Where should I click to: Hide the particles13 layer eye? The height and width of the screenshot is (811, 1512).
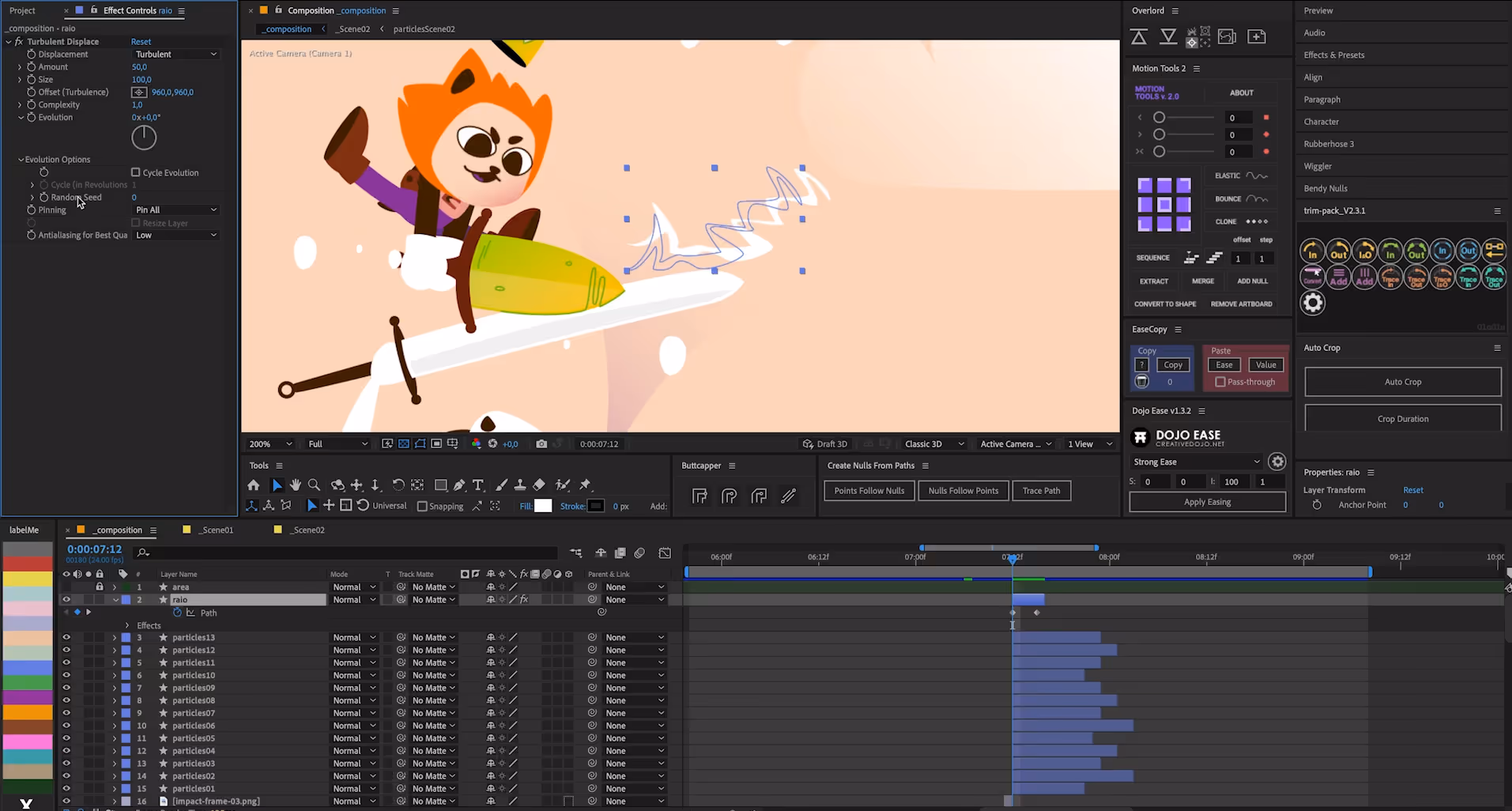(66, 638)
